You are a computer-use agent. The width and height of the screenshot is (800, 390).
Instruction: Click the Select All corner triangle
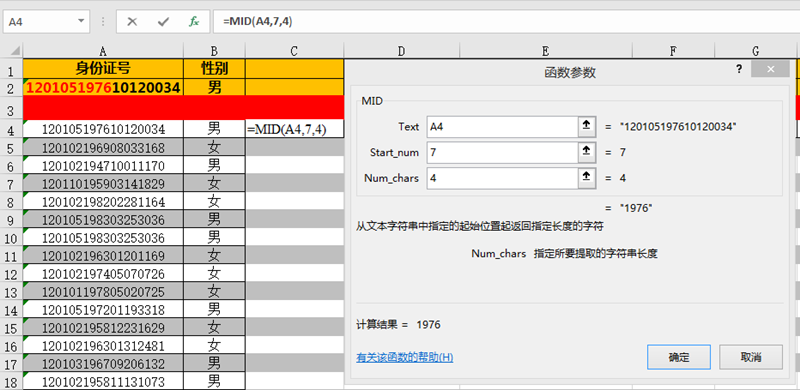tap(13, 51)
